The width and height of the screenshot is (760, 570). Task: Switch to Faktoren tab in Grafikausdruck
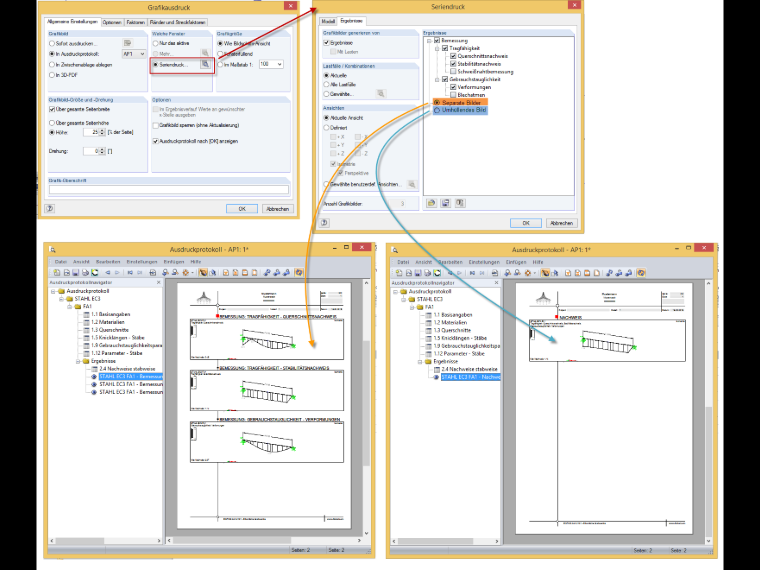point(136,22)
